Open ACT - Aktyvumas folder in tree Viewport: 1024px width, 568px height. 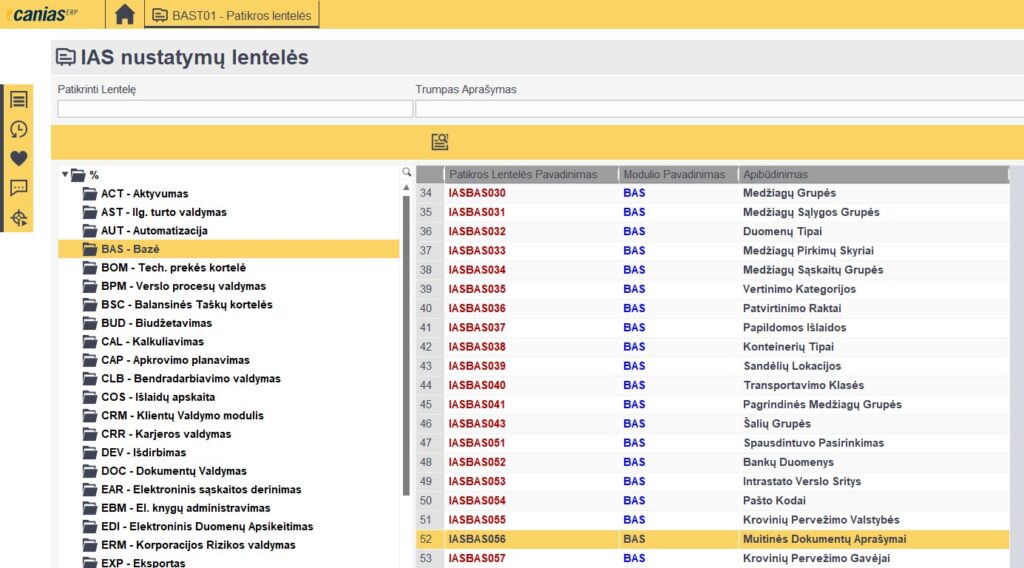144,194
